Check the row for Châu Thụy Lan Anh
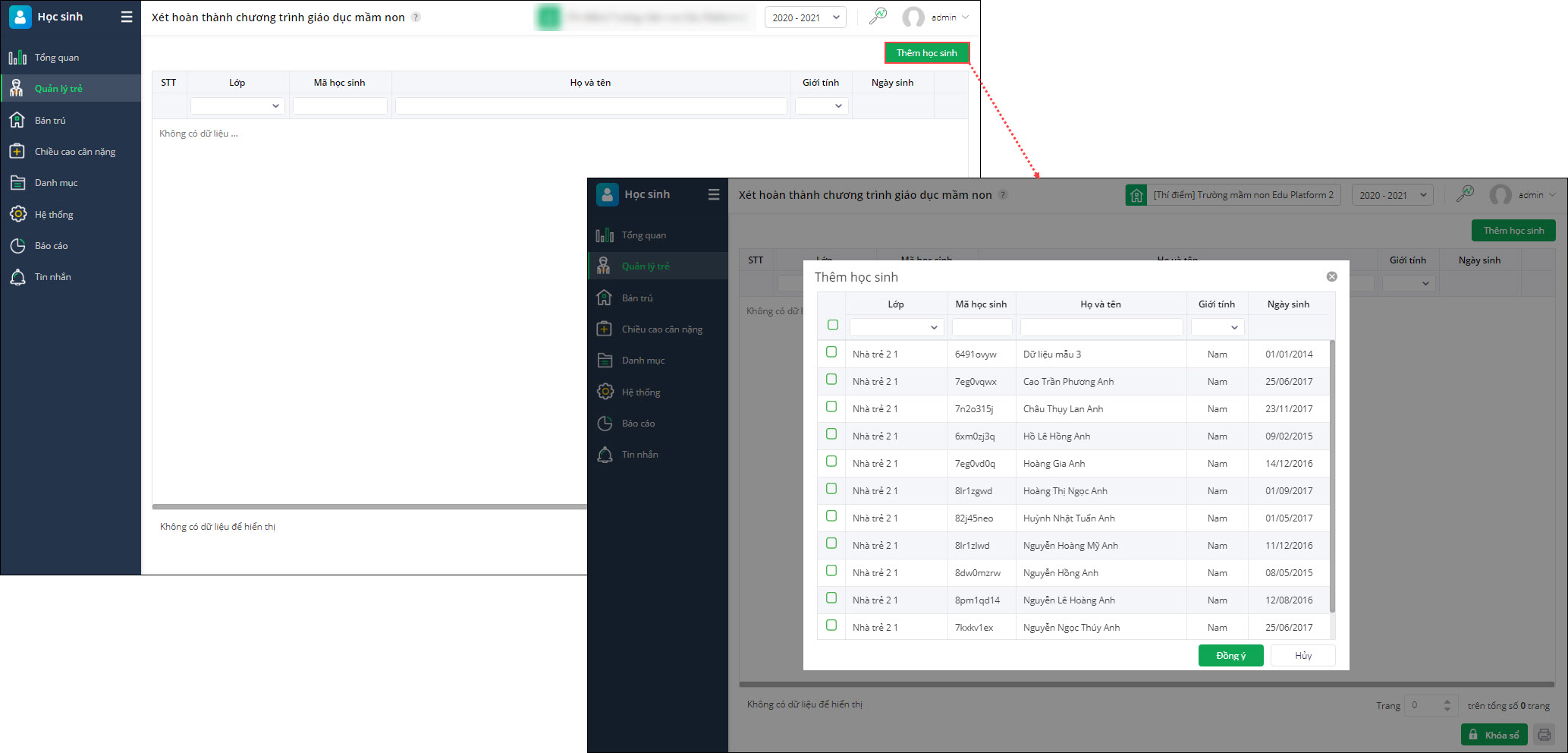The width and height of the screenshot is (1568, 753). (831, 407)
